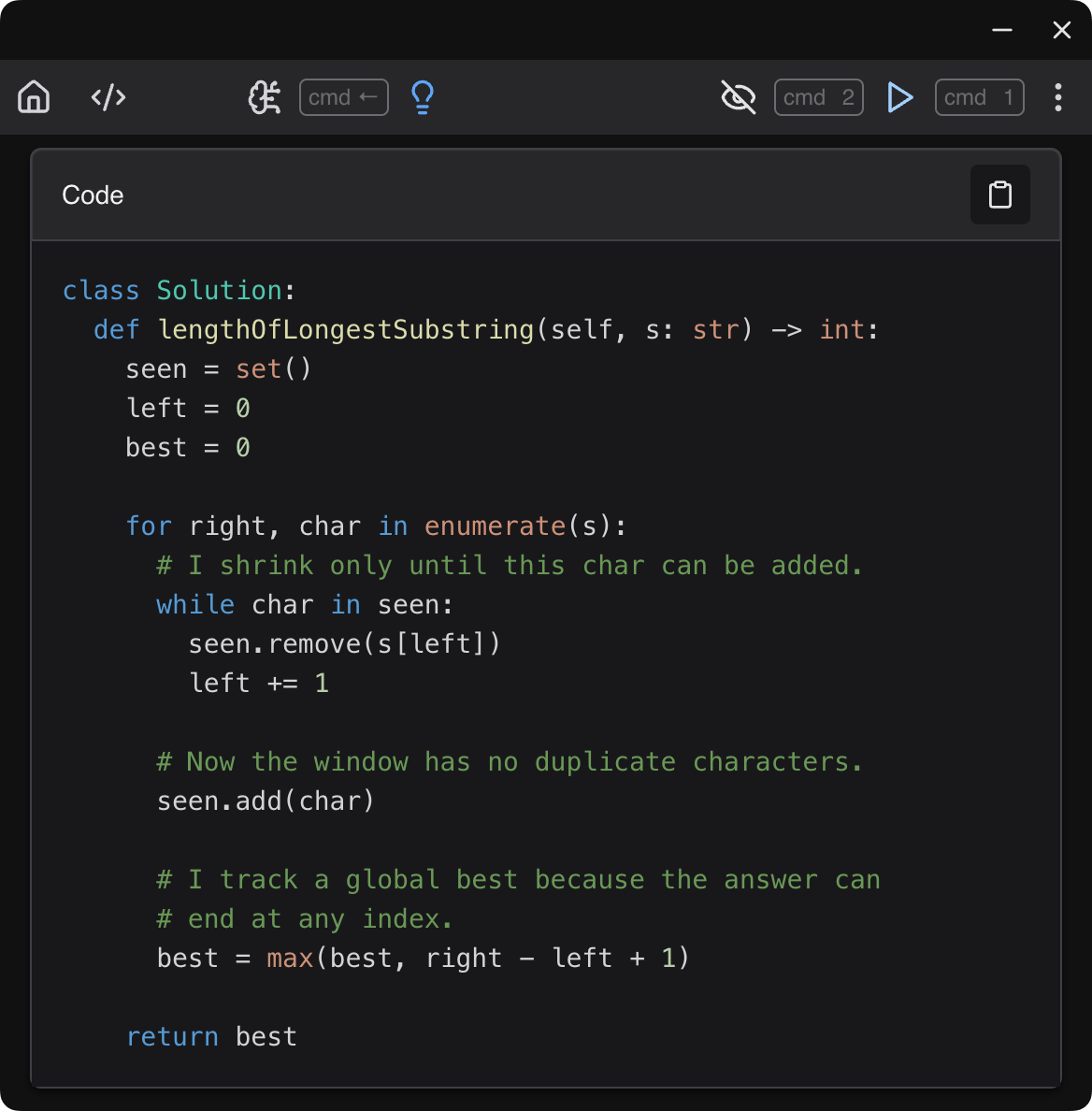This screenshot has width=1092, height=1111.
Task: Copy code with the clipboard icon
Action: coord(999,195)
